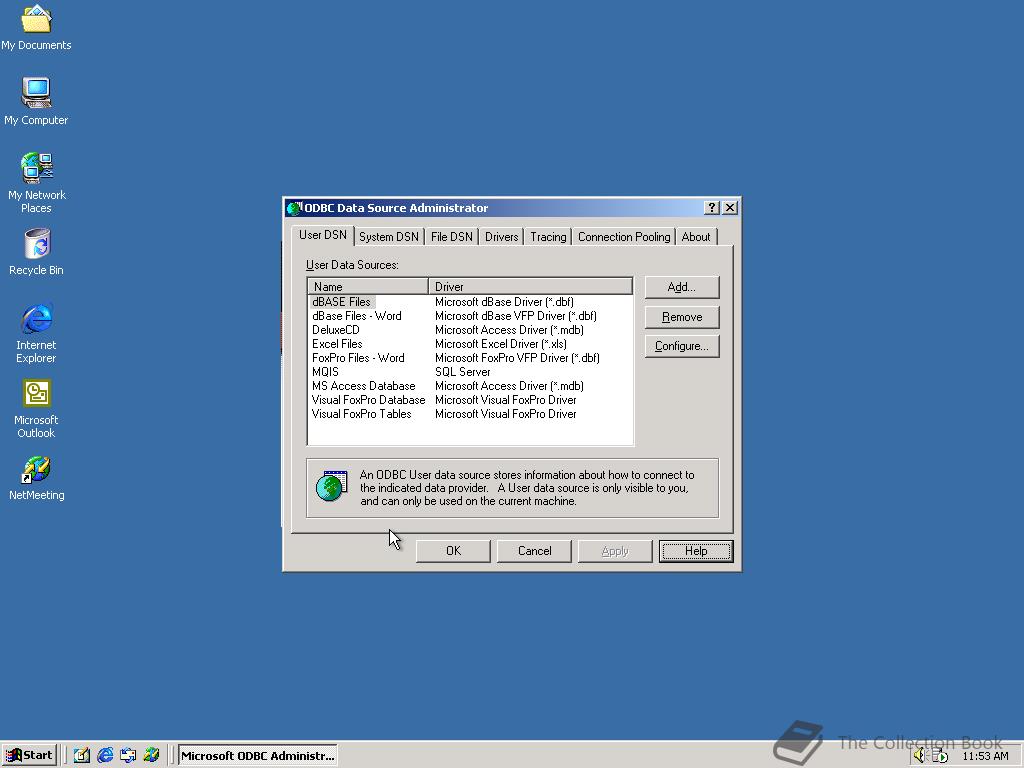Select the DeluxeCD data source
1024x768 pixels.
(x=336, y=330)
